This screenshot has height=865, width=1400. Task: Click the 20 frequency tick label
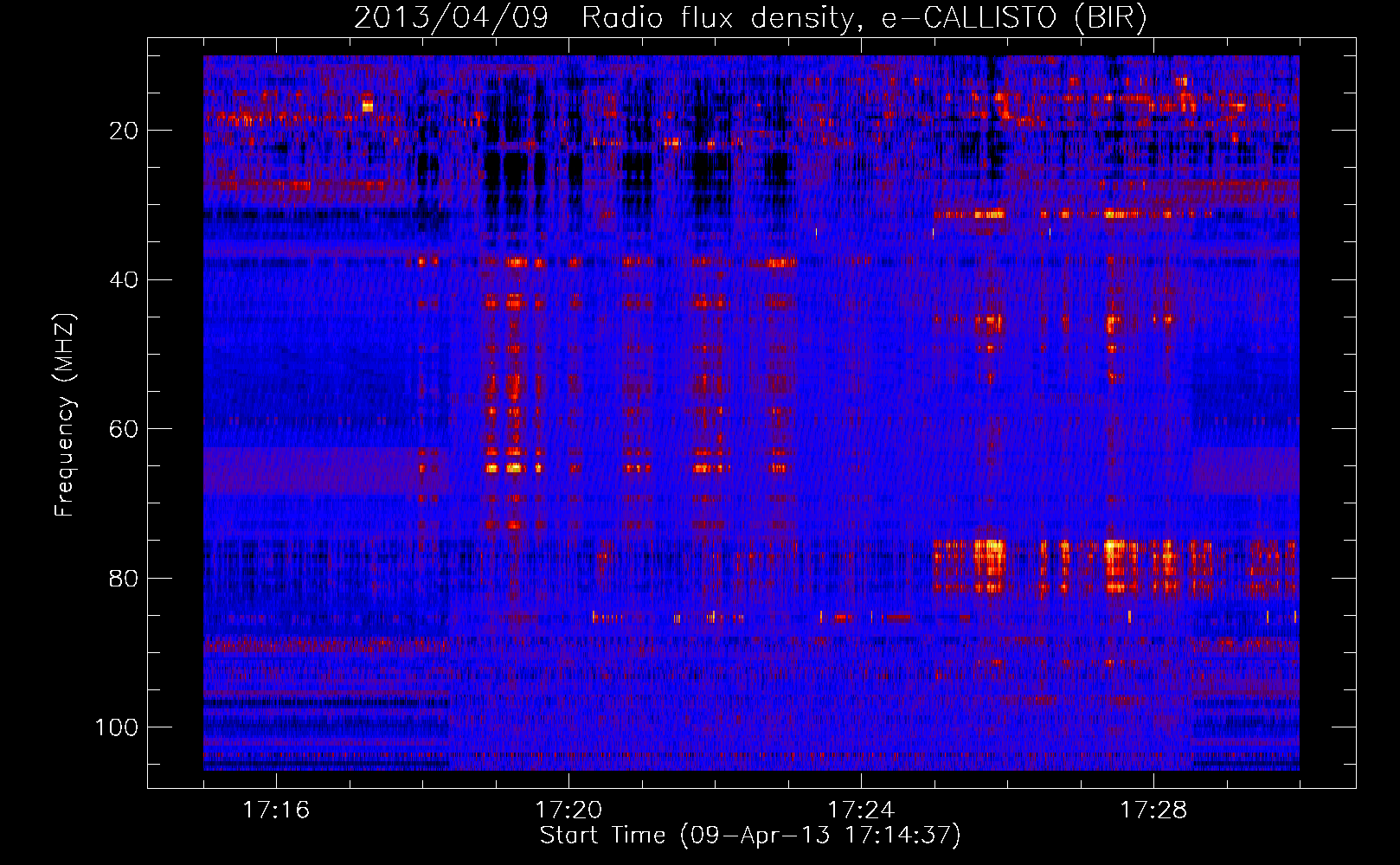pyautogui.click(x=125, y=131)
